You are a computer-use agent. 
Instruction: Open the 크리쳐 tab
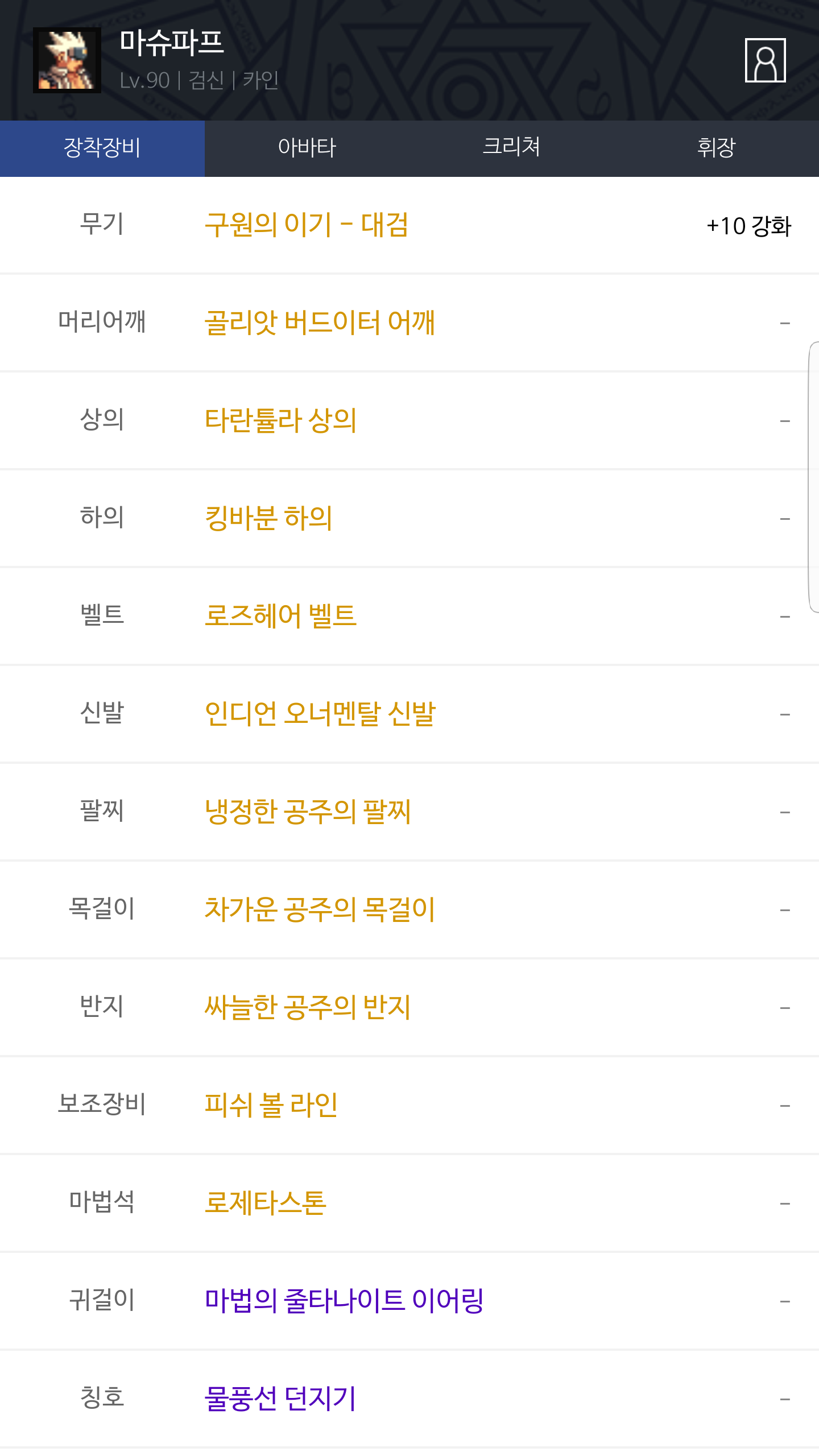511,148
